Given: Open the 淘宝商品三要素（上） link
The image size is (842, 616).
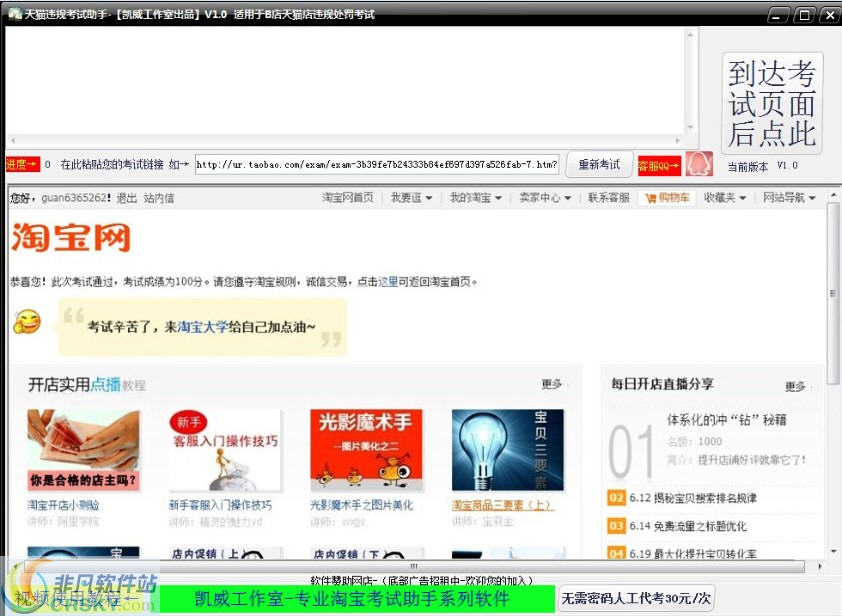Looking at the screenshot, I should point(502,505).
